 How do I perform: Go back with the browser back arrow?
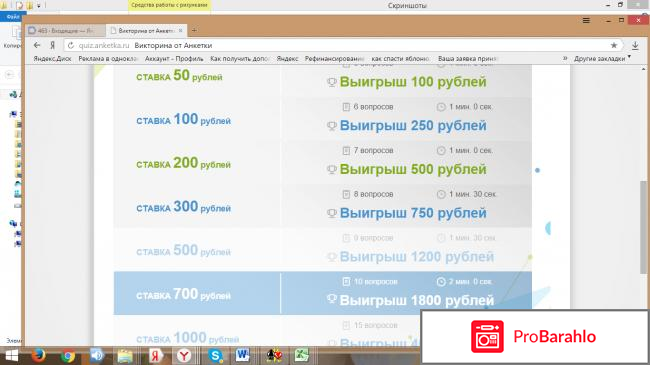point(37,45)
